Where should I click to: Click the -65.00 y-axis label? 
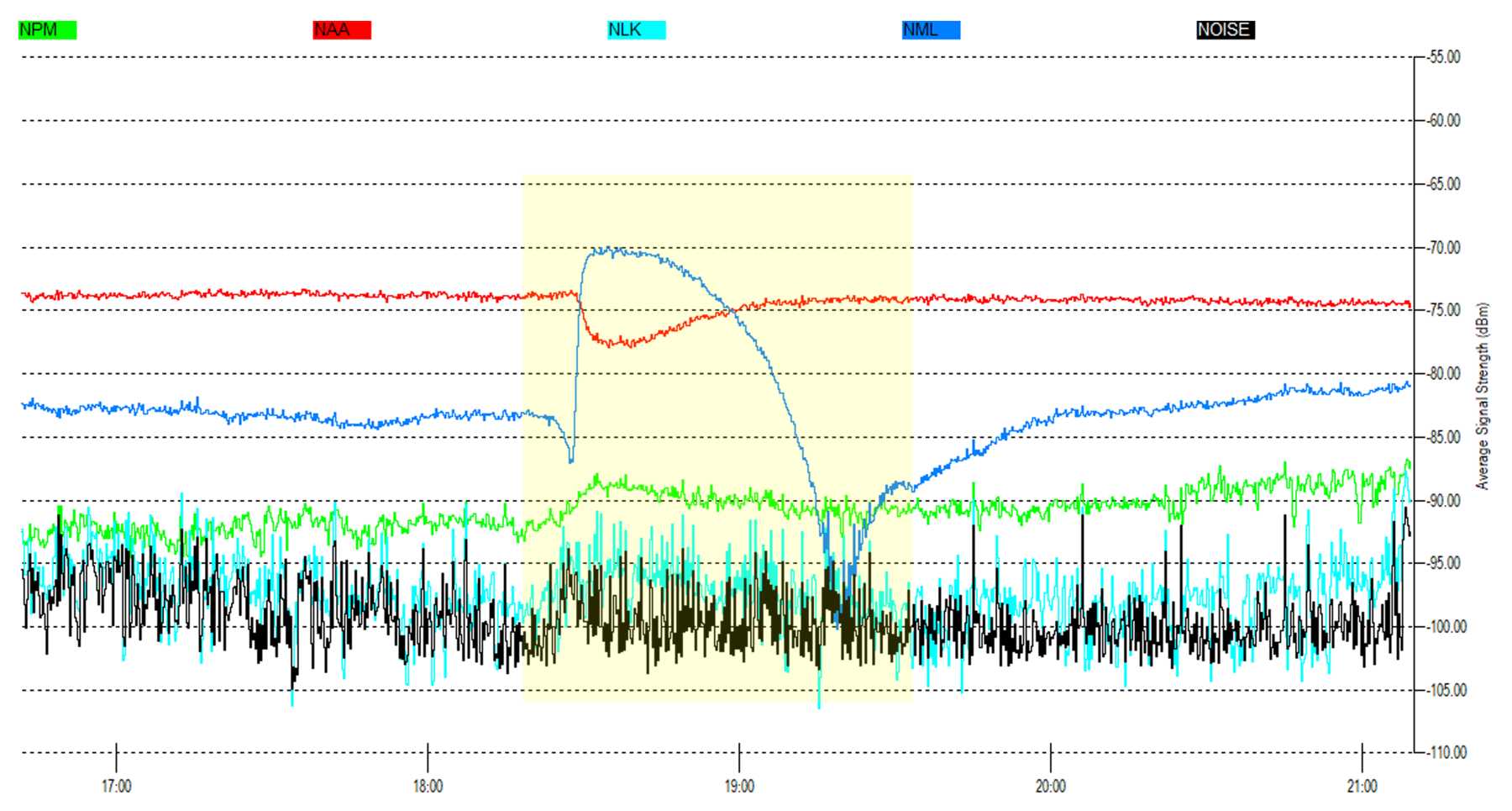pos(1444,184)
